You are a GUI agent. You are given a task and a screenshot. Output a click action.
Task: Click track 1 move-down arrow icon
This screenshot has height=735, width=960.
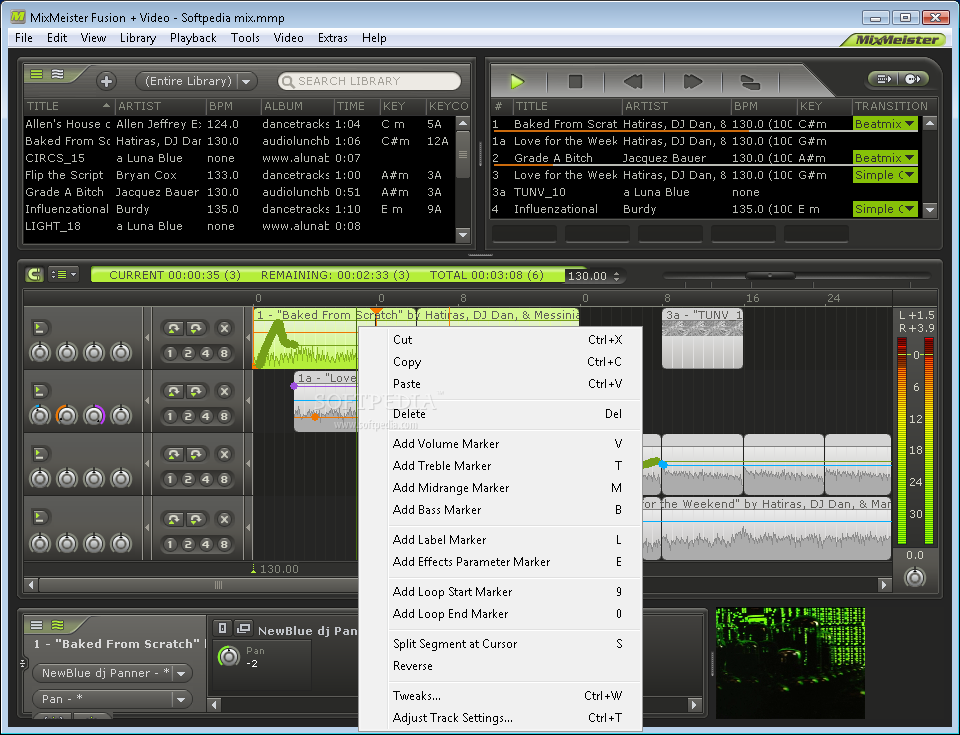(195, 328)
